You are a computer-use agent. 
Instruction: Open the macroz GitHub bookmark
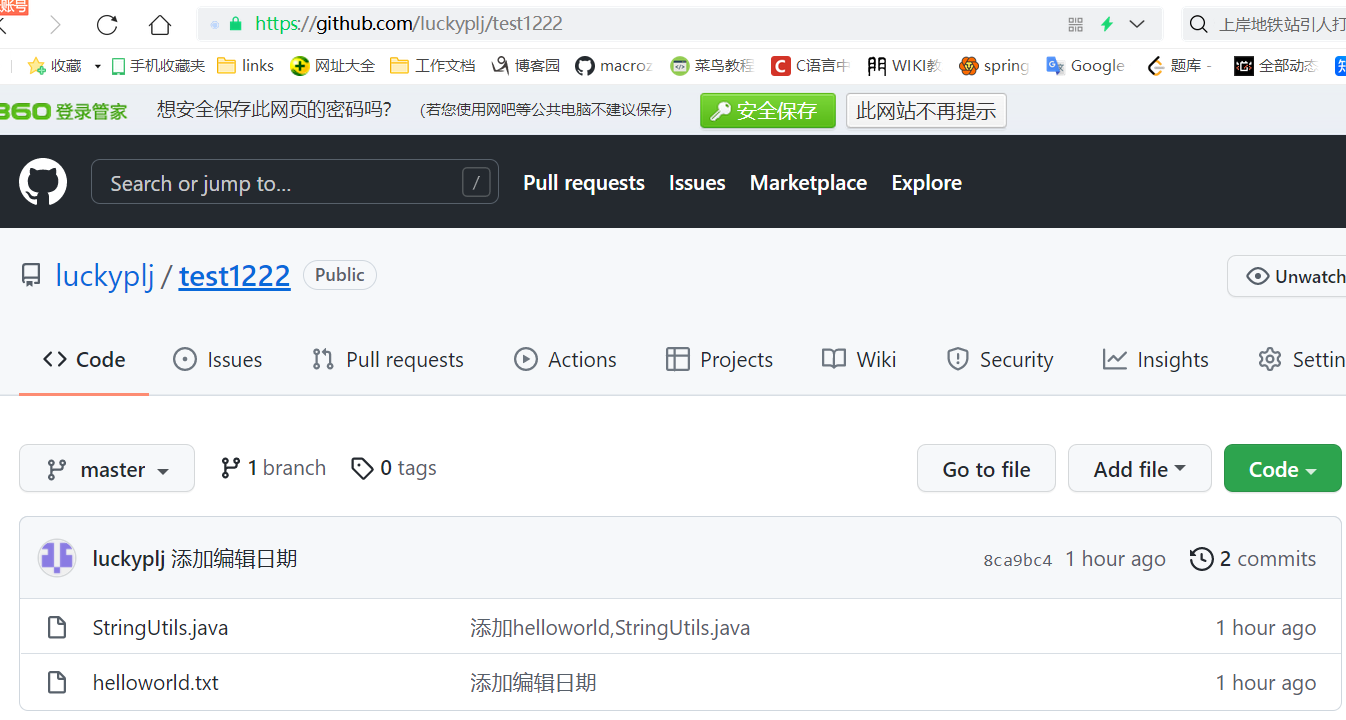pyautogui.click(x=614, y=66)
